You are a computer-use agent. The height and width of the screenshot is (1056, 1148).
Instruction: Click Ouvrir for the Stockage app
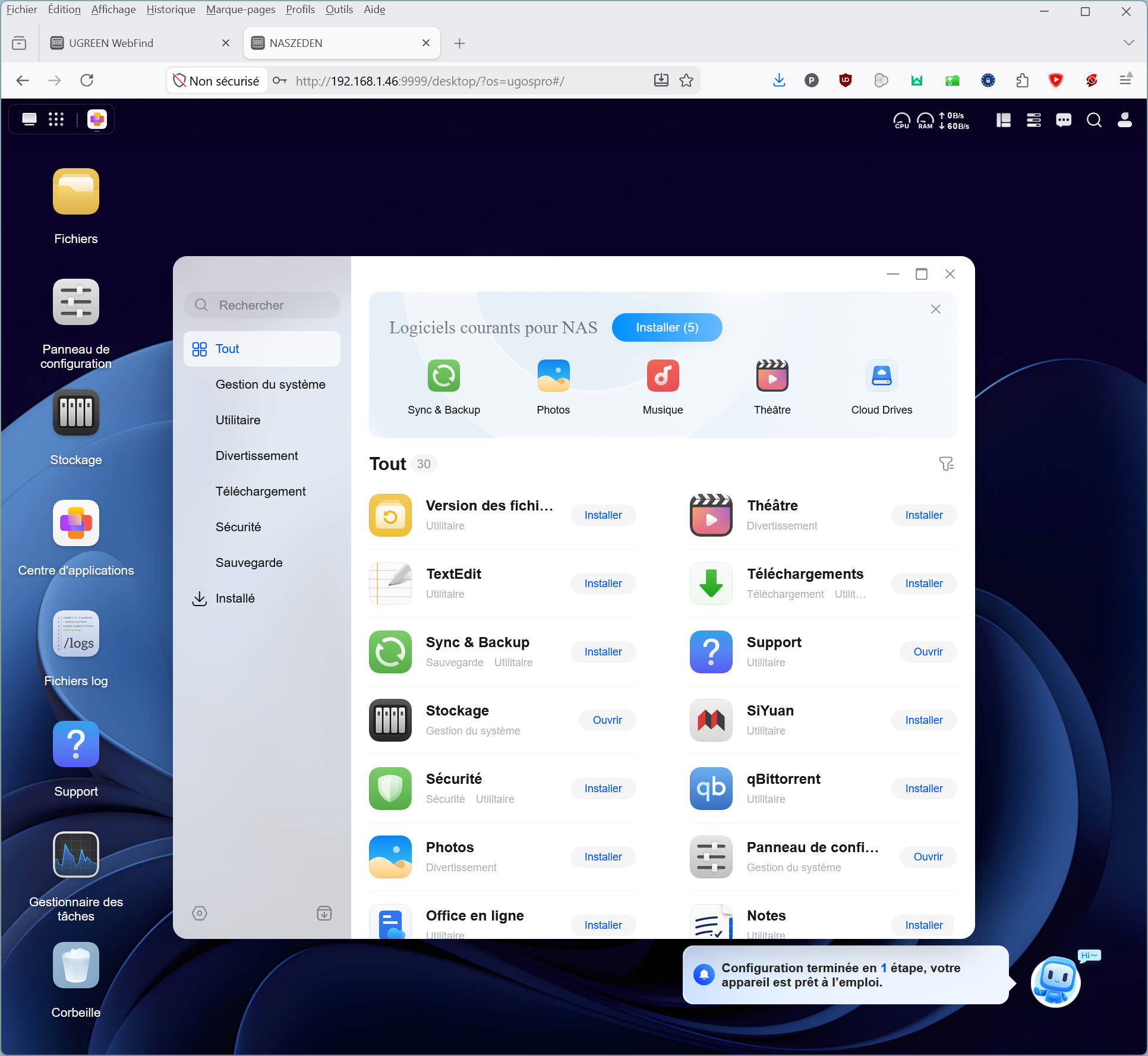coord(607,720)
